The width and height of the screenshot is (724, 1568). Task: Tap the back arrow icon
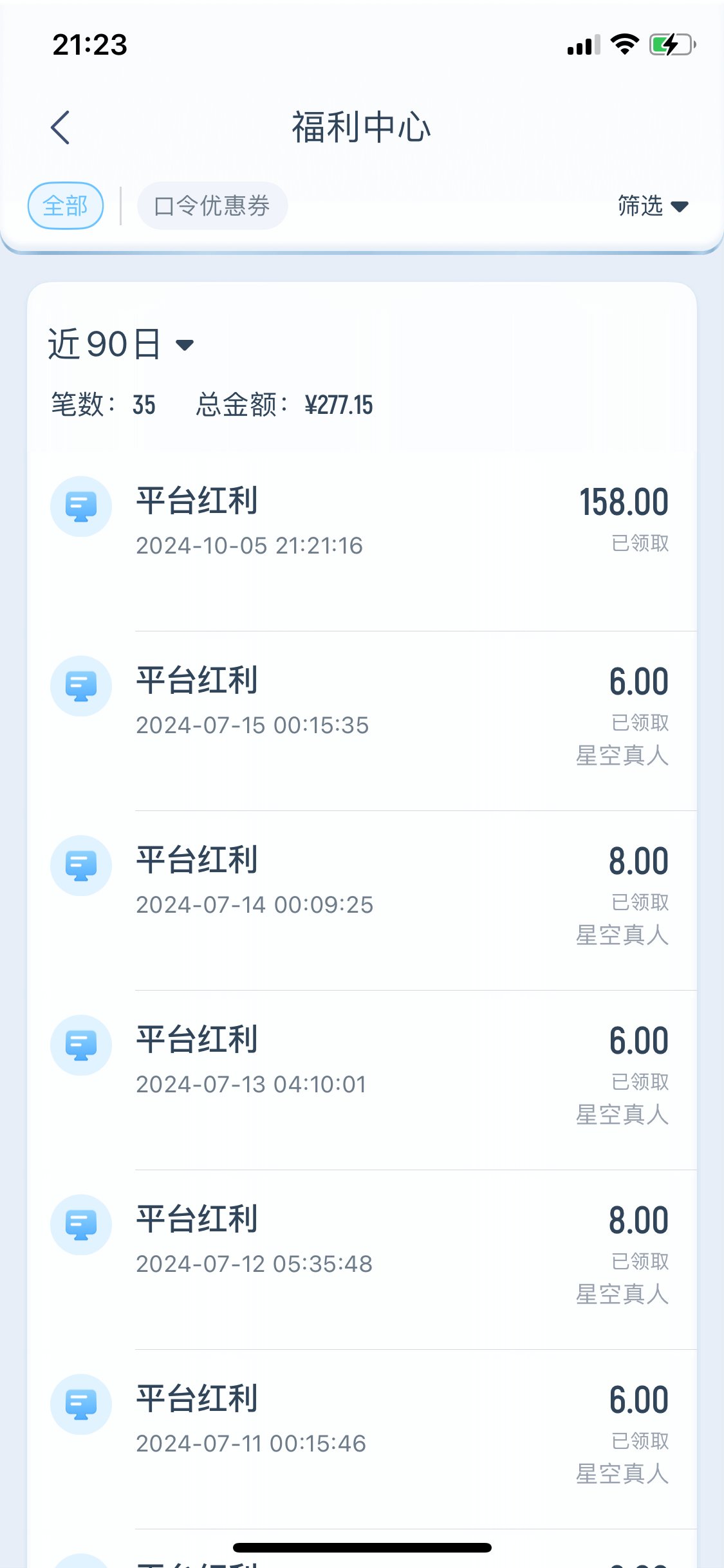point(60,127)
